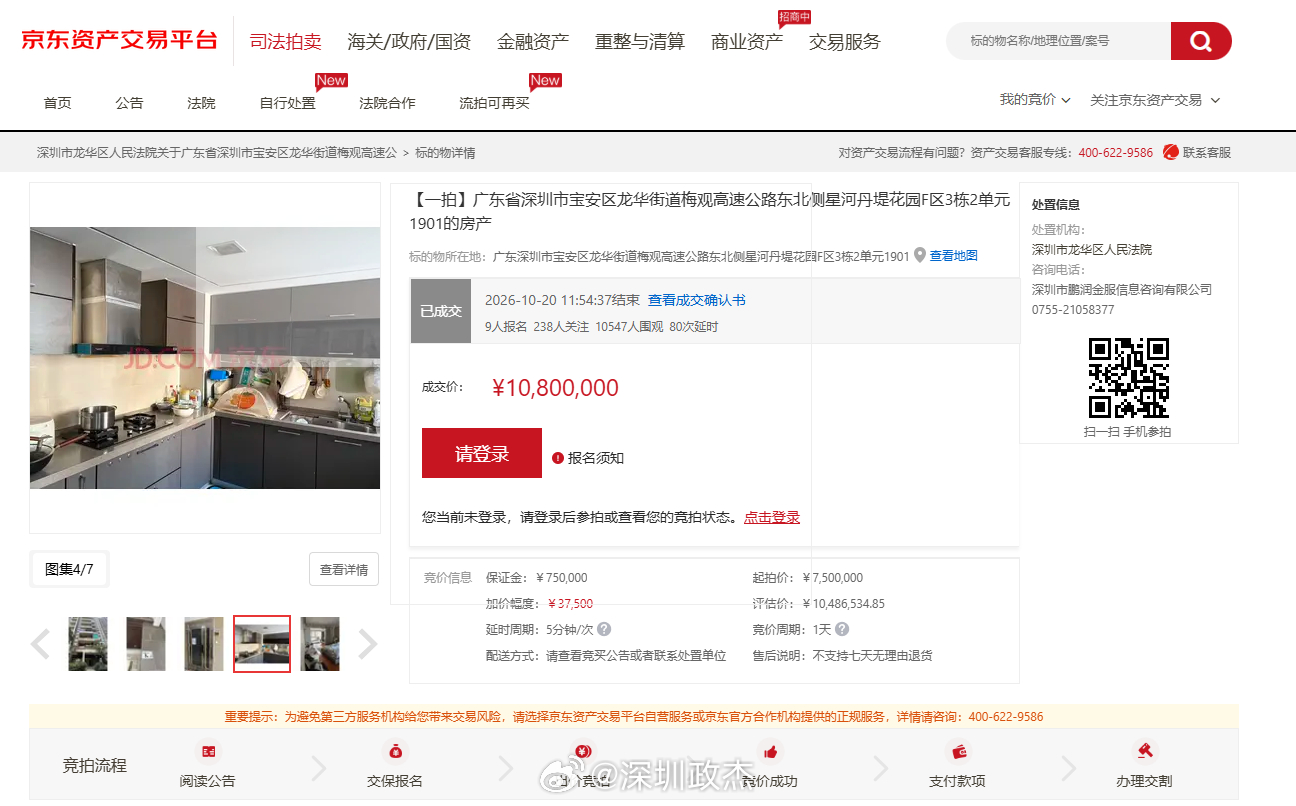Open the 司法拍卖 tab
Image resolution: width=1296 pixels, height=806 pixels.
[285, 42]
